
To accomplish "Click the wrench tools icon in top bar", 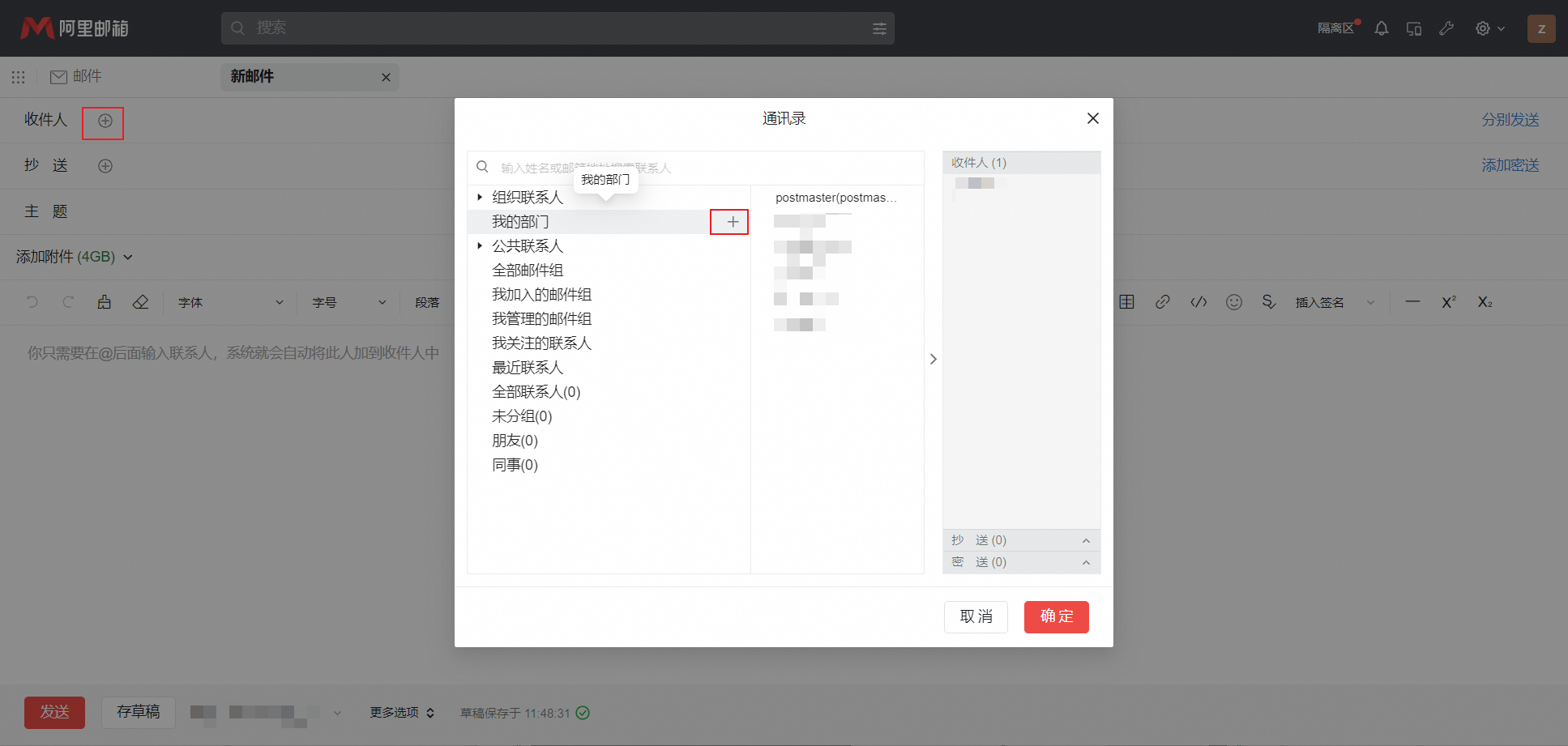I will pos(1447,28).
